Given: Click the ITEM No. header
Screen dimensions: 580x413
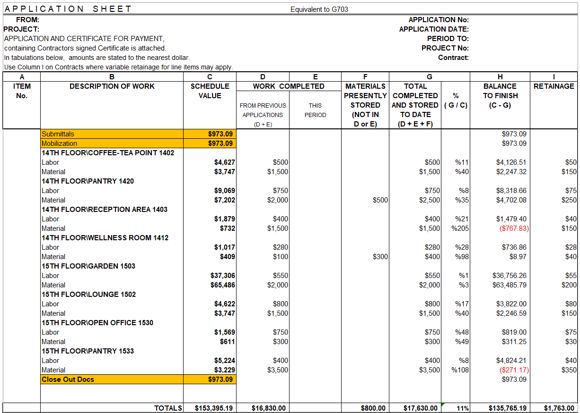Looking at the screenshot, I should pyautogui.click(x=22, y=91).
